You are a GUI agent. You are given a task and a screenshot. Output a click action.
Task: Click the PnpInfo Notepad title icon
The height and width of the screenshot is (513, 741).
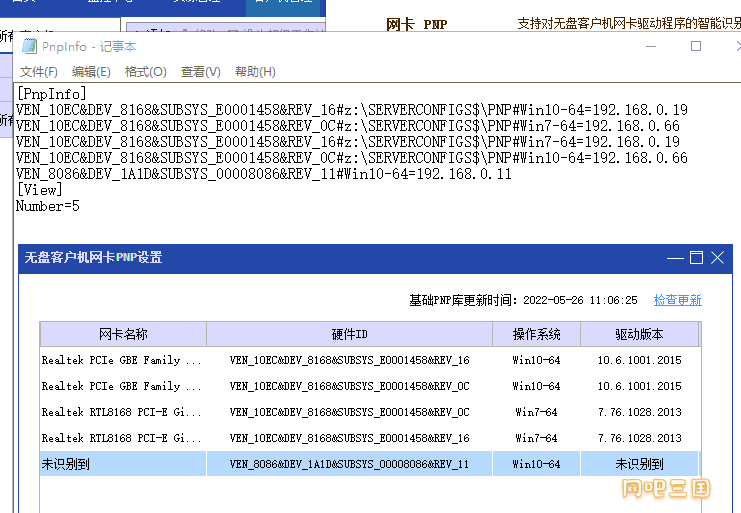(29, 46)
